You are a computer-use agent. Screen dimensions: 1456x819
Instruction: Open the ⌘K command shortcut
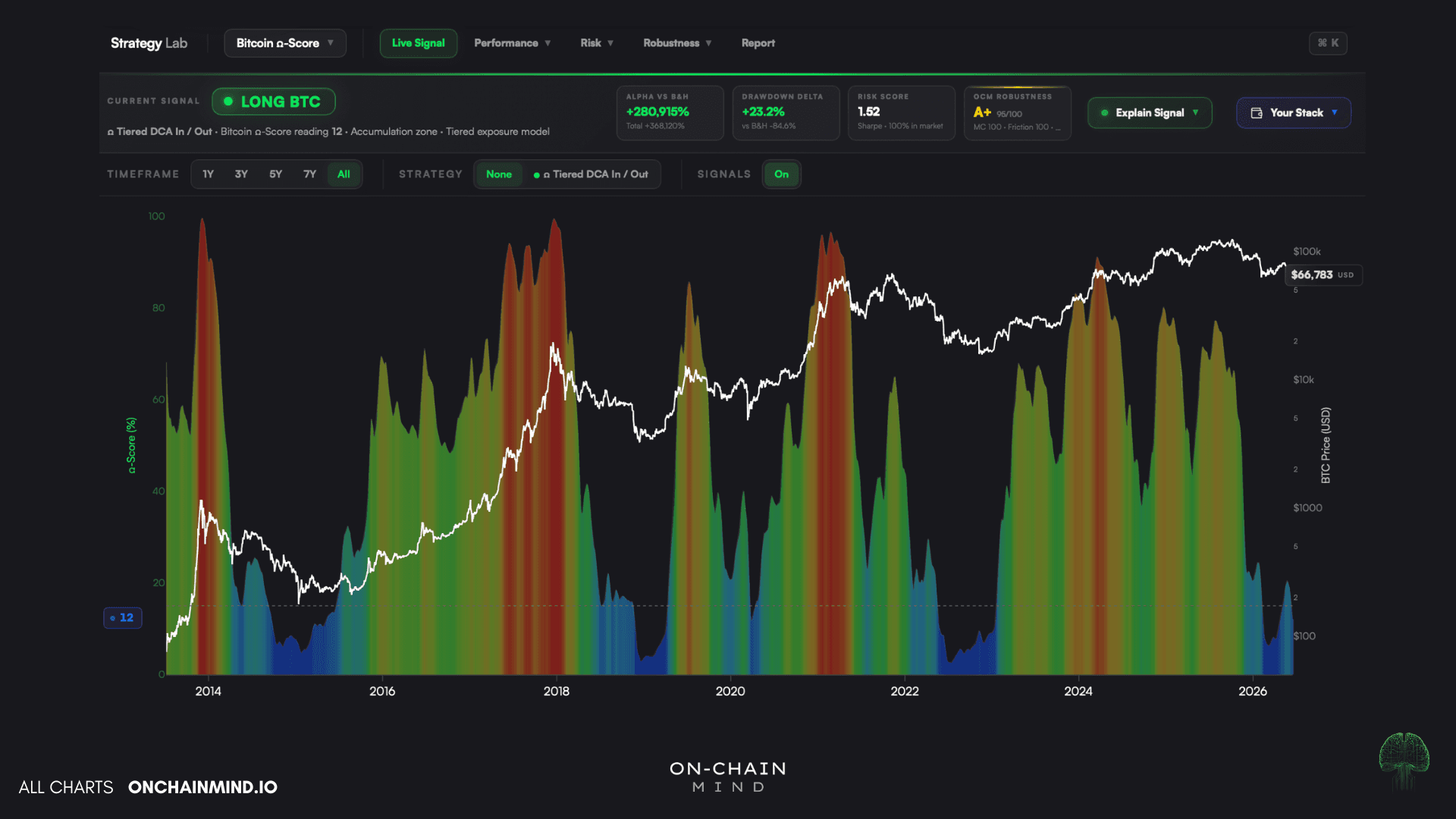point(1328,43)
